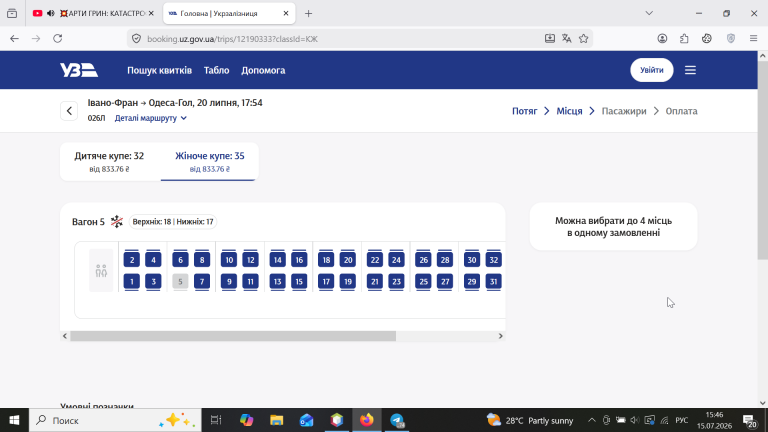The image size is (768, 432).
Task: Select seat 23 in wagon 5
Action: point(396,281)
